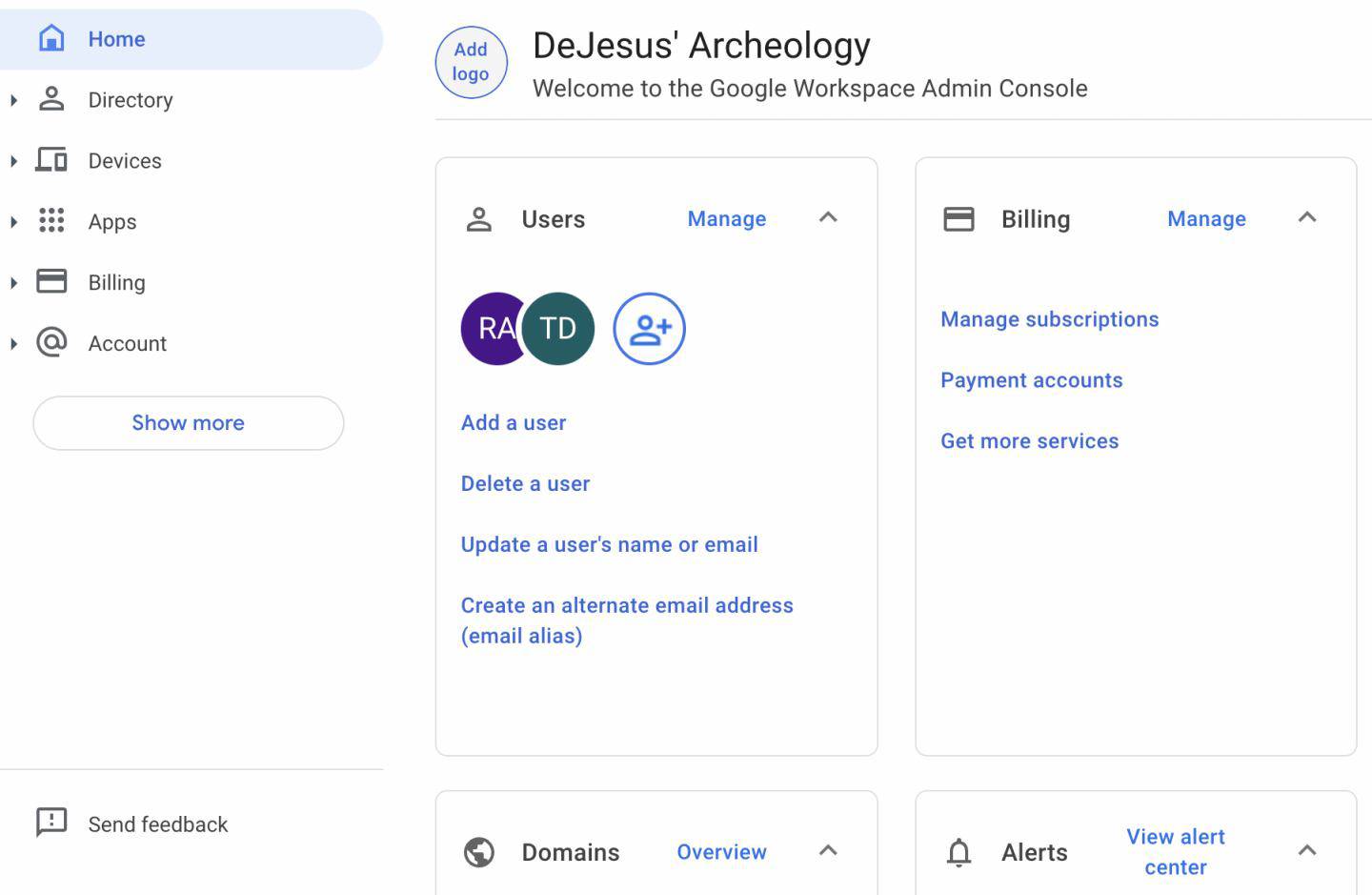Open Payment accounts

point(1032,379)
